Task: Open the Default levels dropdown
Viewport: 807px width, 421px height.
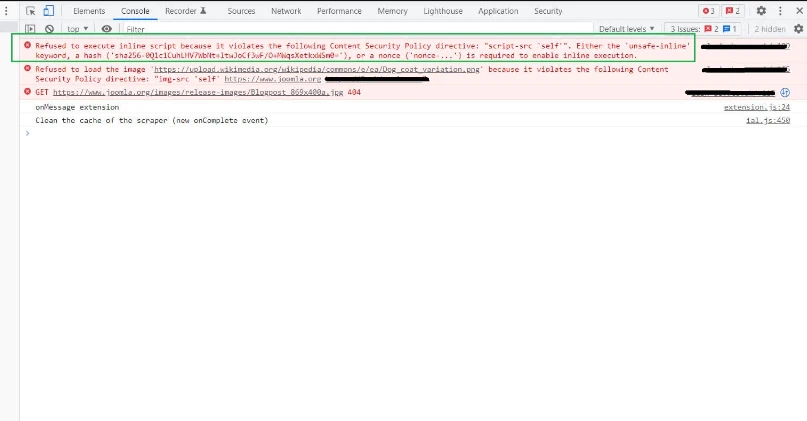Action: [626, 29]
